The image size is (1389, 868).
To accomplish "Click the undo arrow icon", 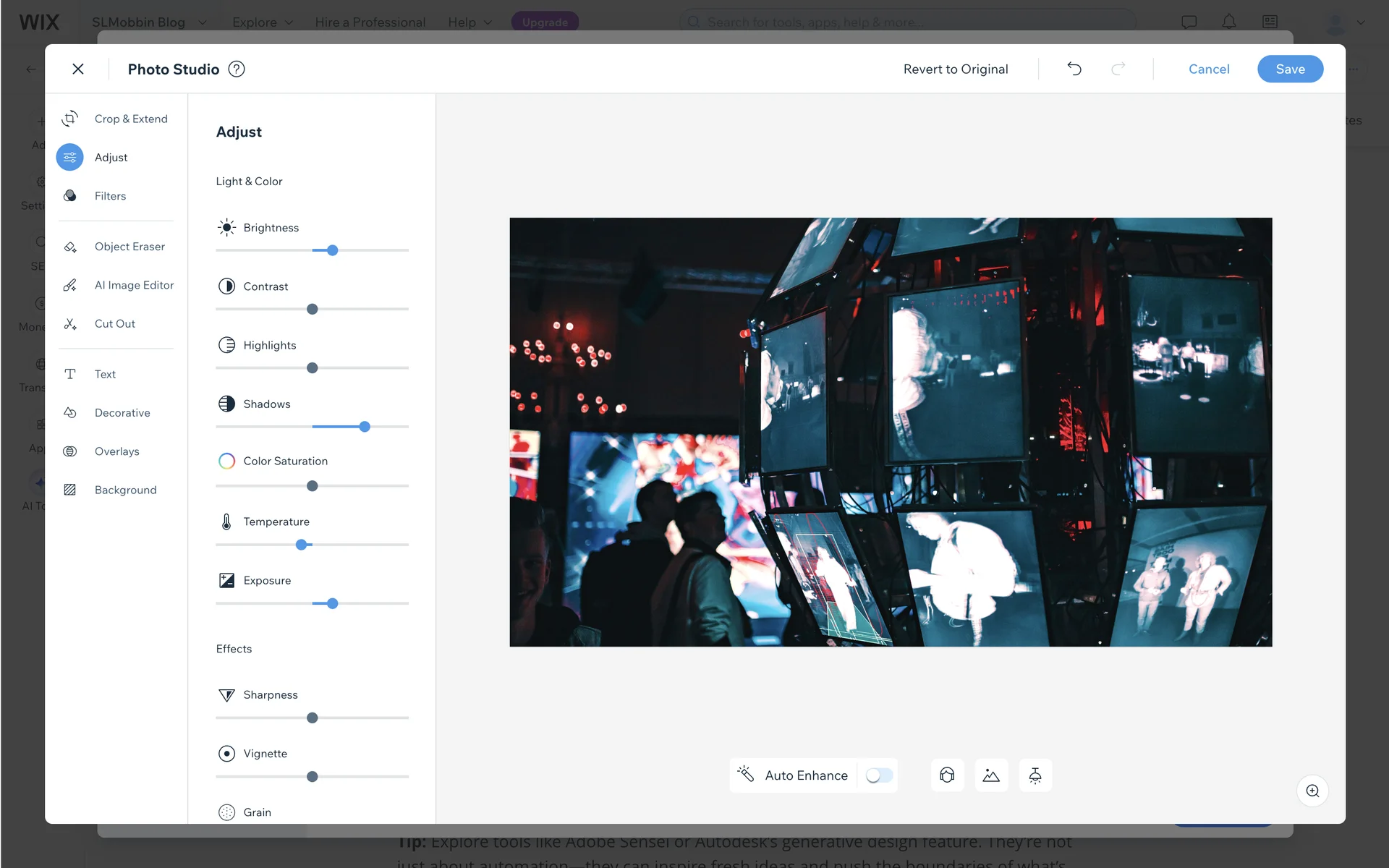I will coord(1074,69).
